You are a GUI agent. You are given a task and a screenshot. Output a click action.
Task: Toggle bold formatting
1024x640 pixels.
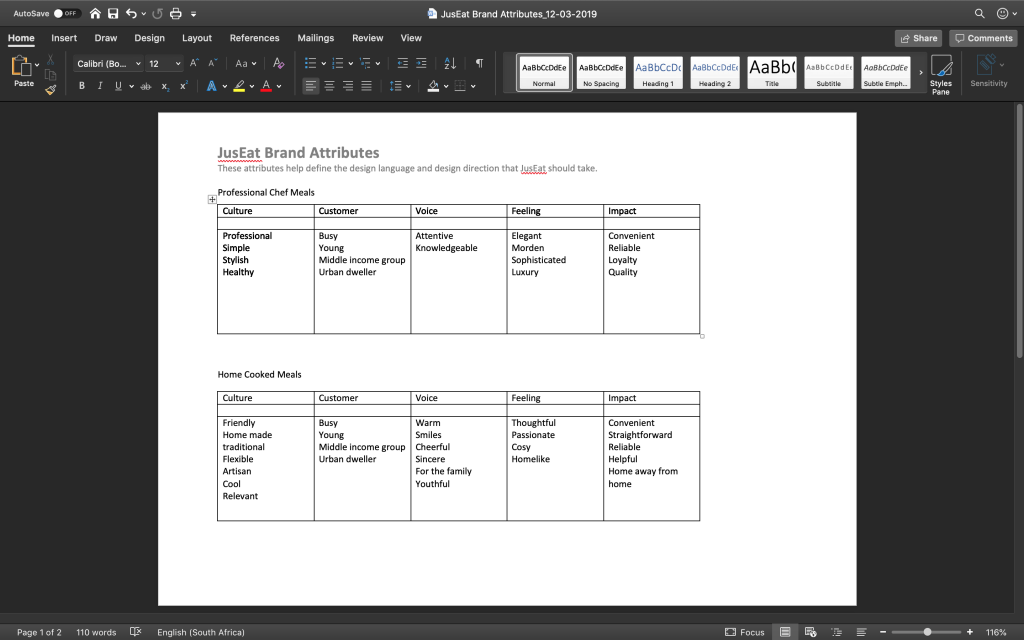(x=82, y=86)
